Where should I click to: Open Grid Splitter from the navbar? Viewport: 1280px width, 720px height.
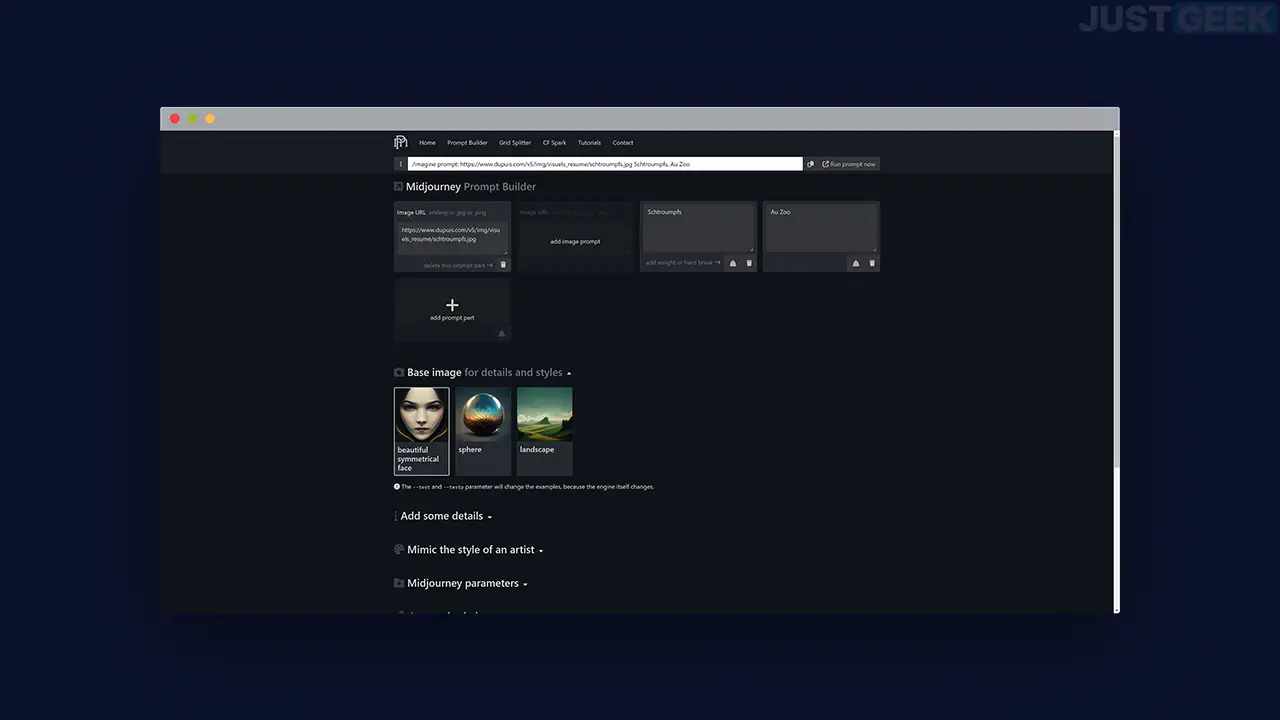point(515,143)
